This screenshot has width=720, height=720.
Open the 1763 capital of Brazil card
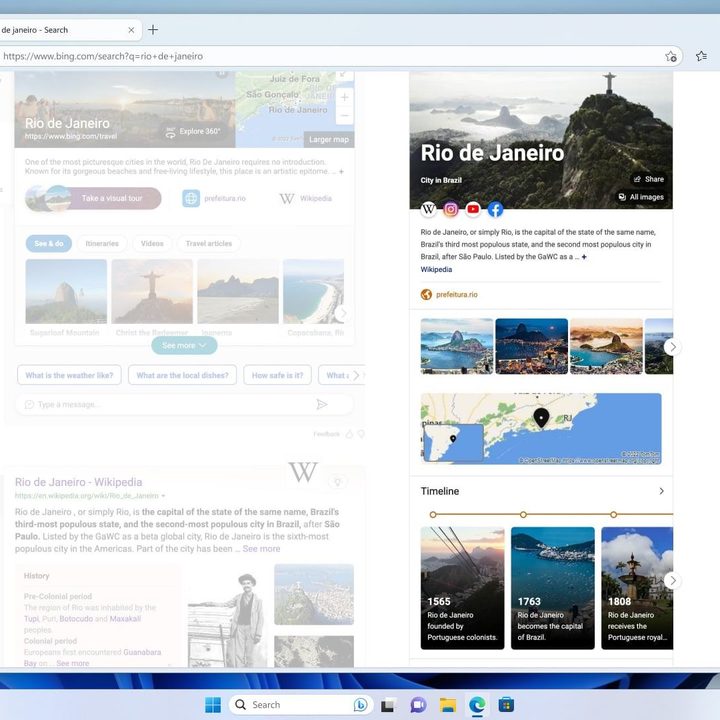(x=553, y=588)
